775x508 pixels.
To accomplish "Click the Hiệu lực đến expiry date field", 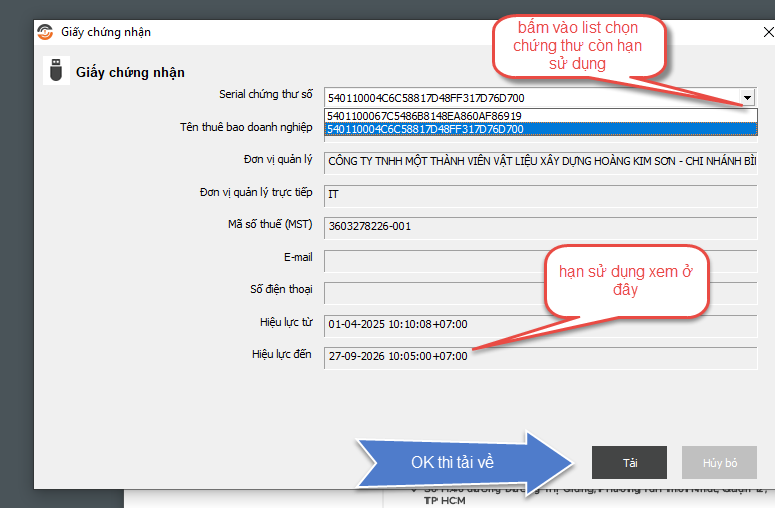I will (540, 357).
